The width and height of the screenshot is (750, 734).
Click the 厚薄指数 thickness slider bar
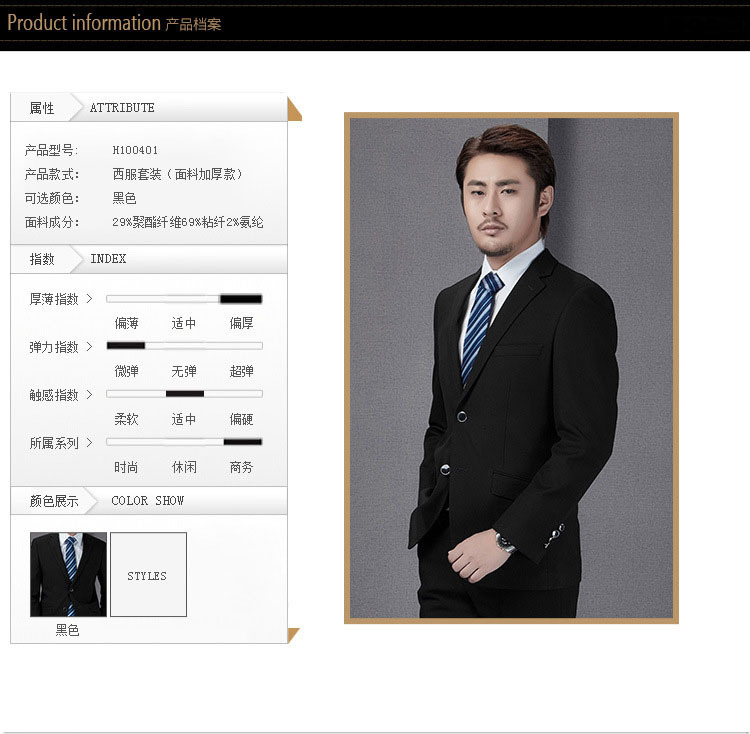[184, 299]
